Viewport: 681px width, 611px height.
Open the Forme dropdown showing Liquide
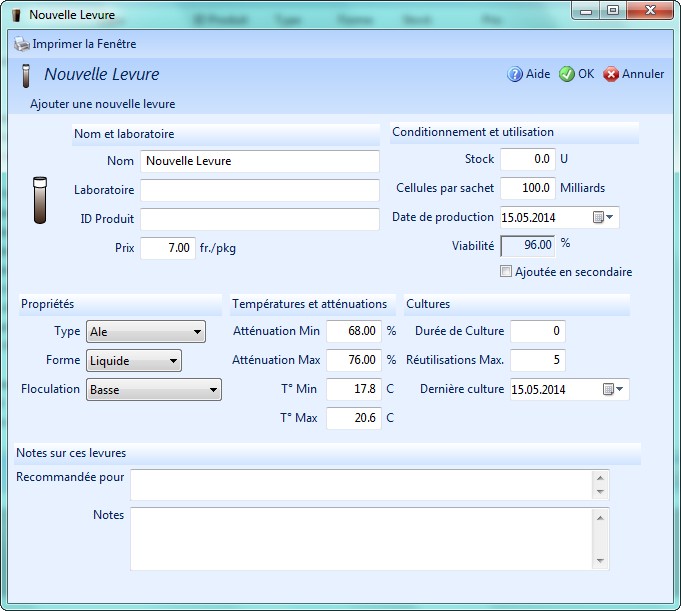coord(134,360)
